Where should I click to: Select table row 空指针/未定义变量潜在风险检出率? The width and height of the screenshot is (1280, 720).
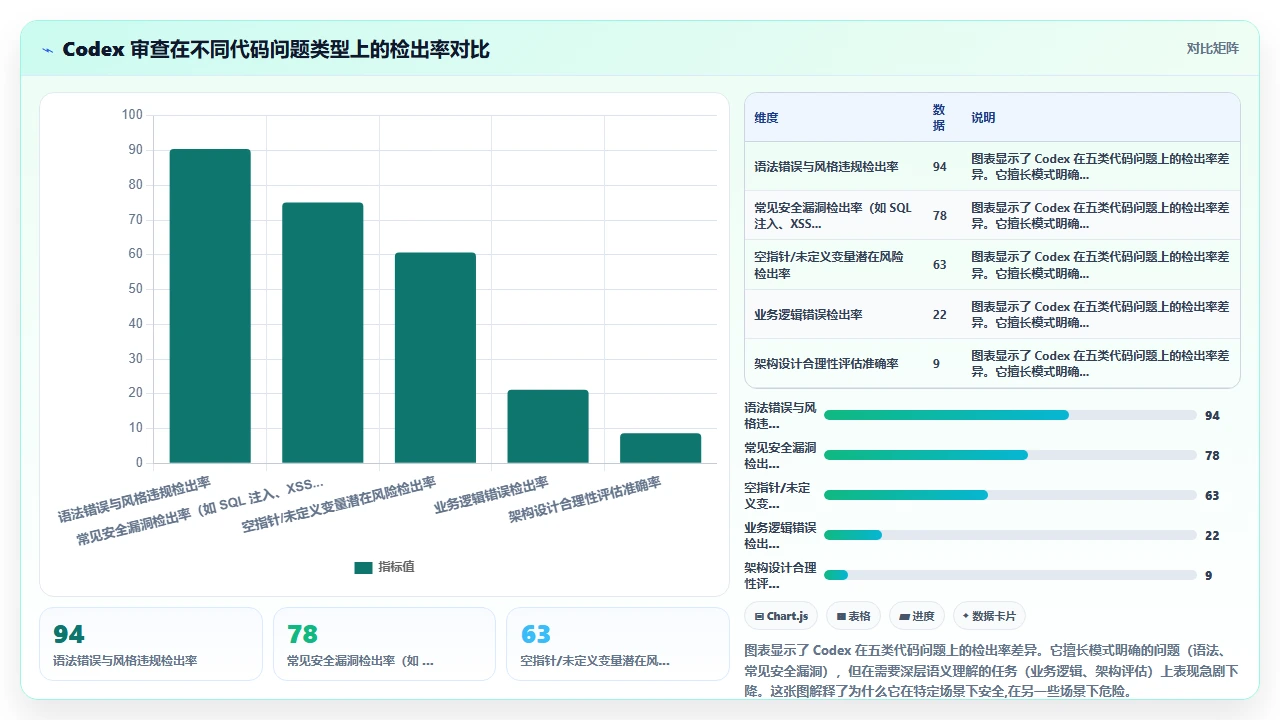click(x=992, y=265)
